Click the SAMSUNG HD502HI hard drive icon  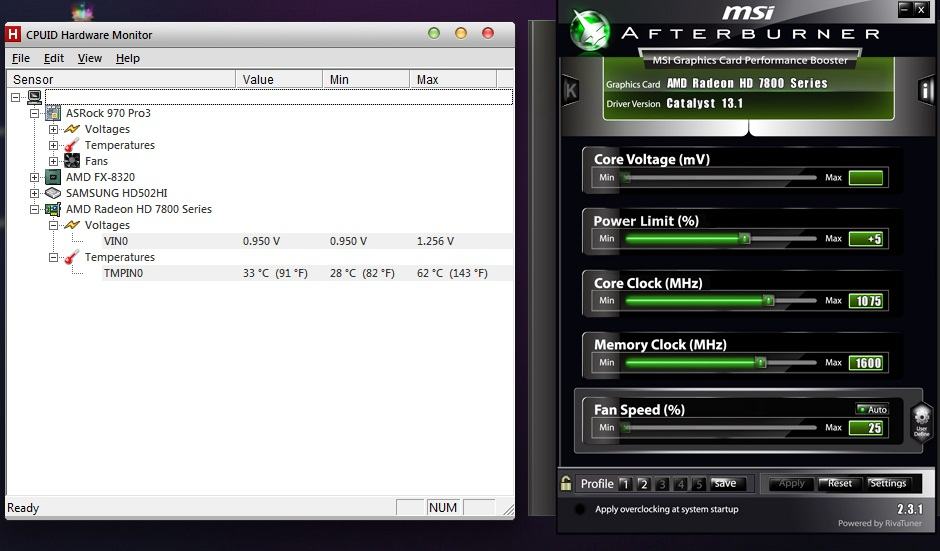53,193
